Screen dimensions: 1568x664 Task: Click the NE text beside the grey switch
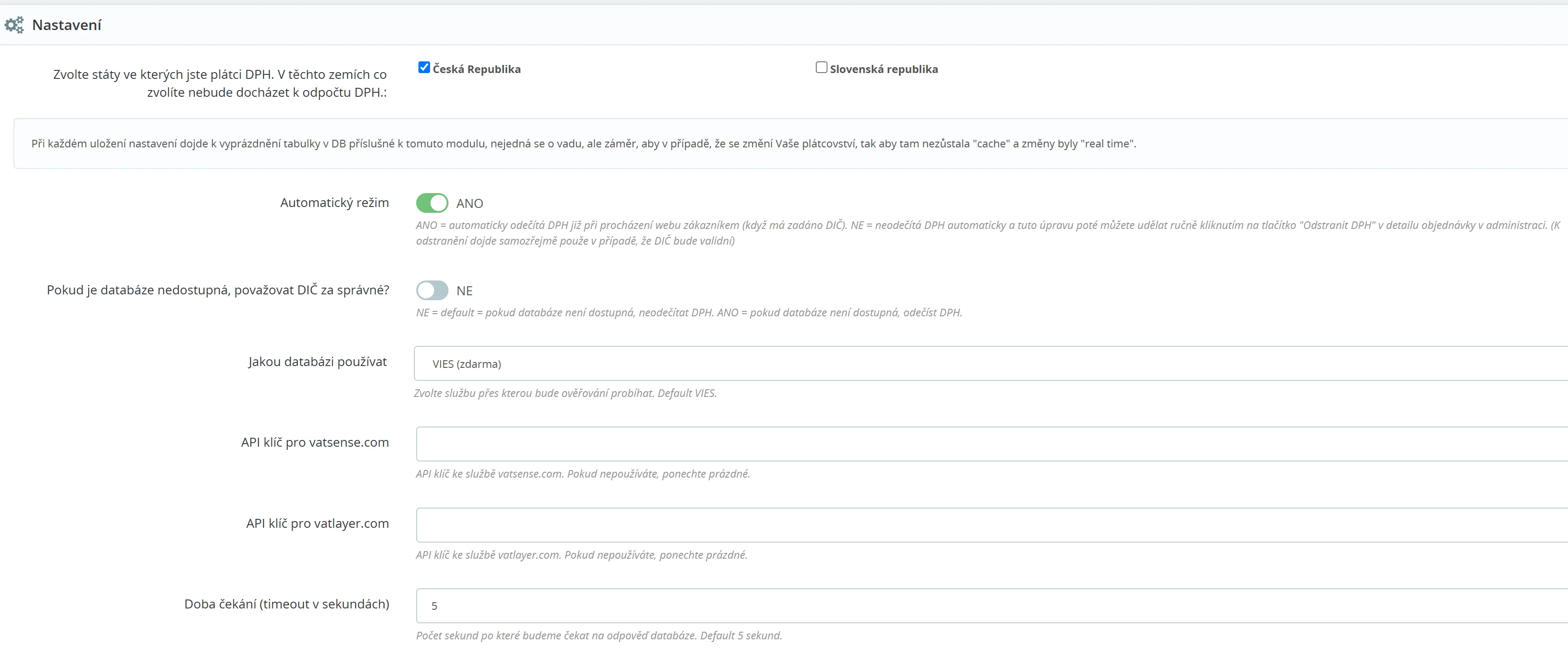[x=465, y=291]
